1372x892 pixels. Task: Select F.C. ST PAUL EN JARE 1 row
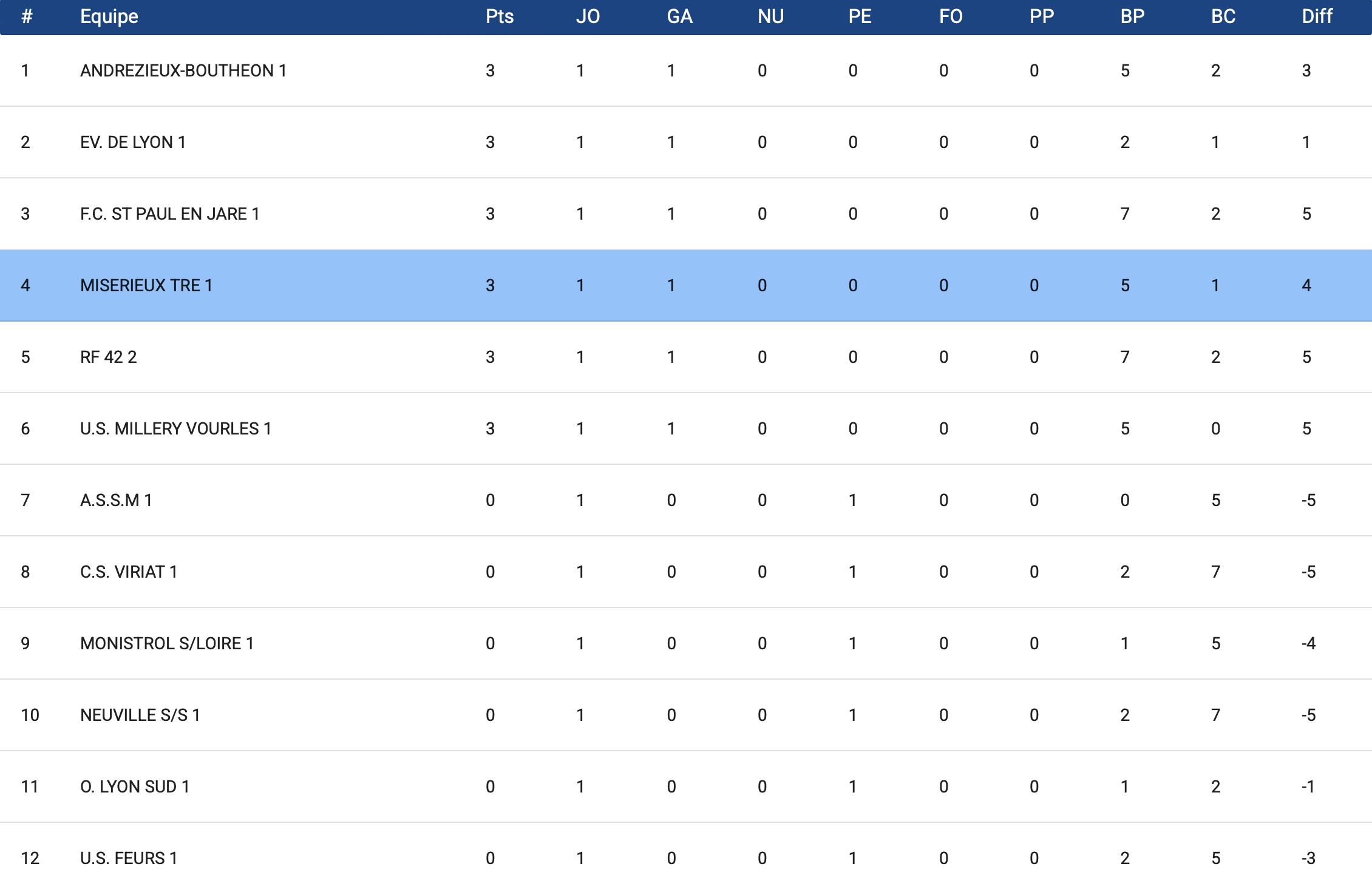tap(686, 214)
